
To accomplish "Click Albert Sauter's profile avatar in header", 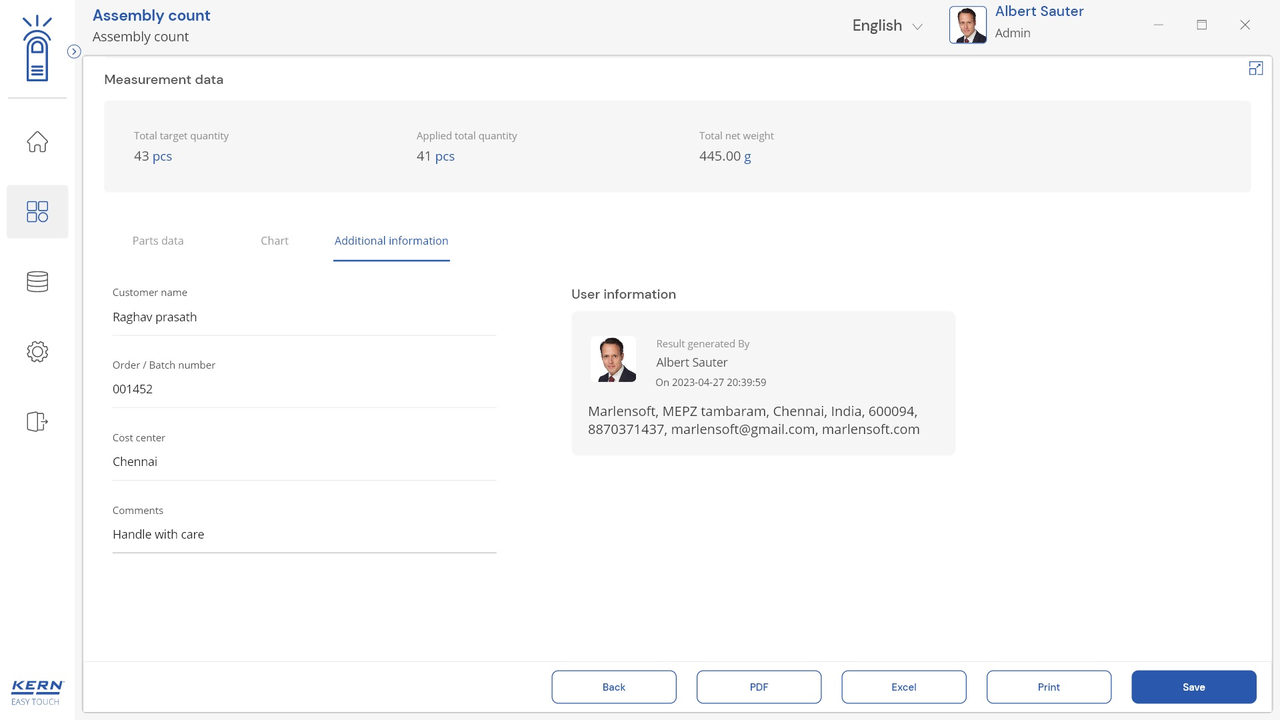I will tap(967, 25).
